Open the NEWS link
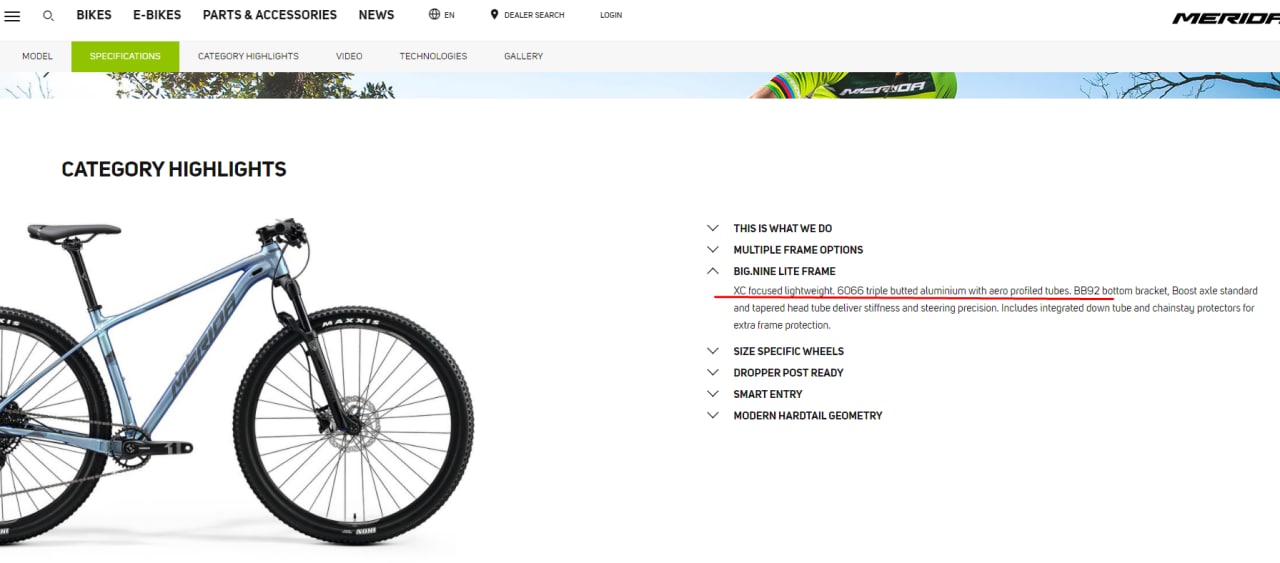The image size is (1280, 563). point(376,15)
